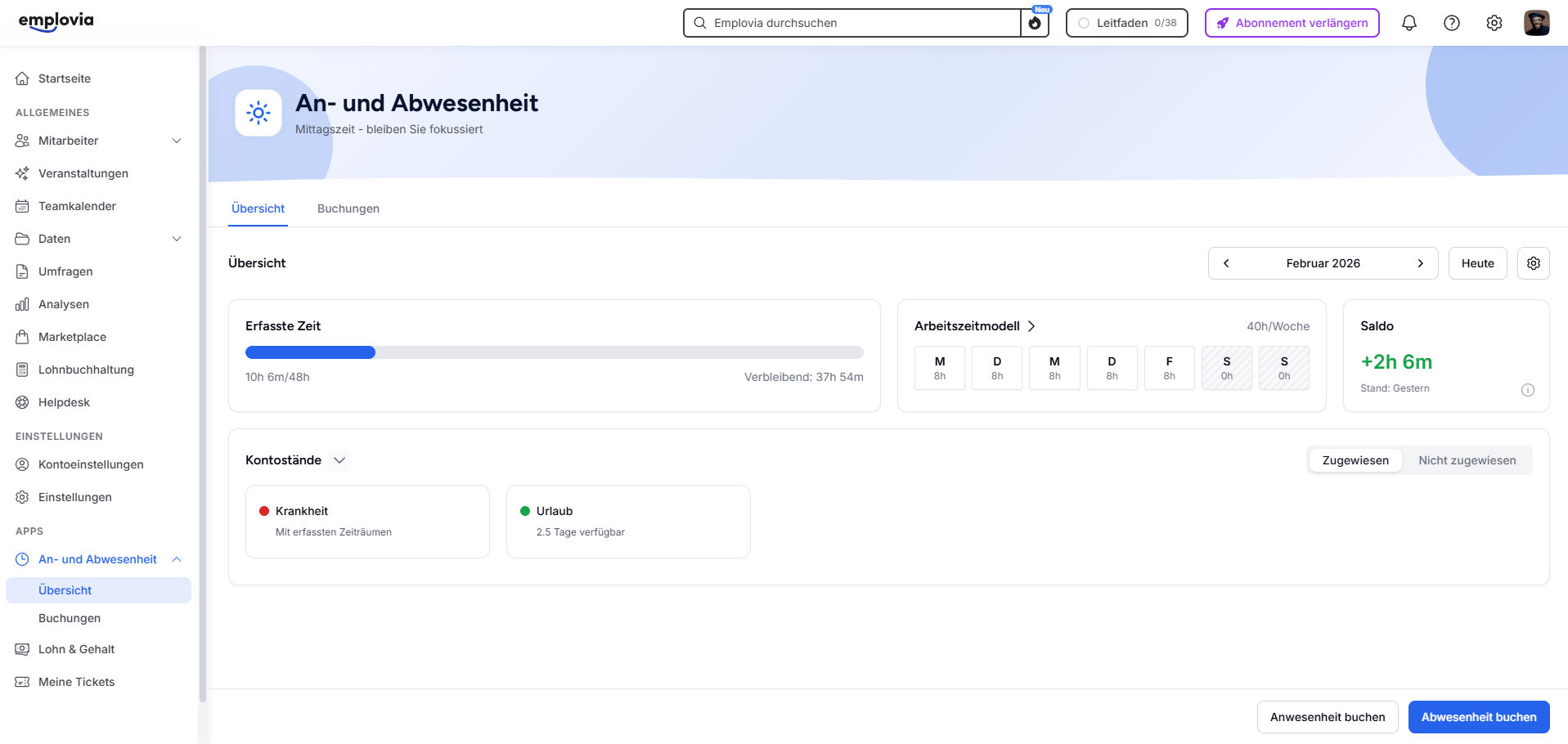Open user profile avatar
This screenshot has width=1568, height=744.
(x=1536, y=23)
